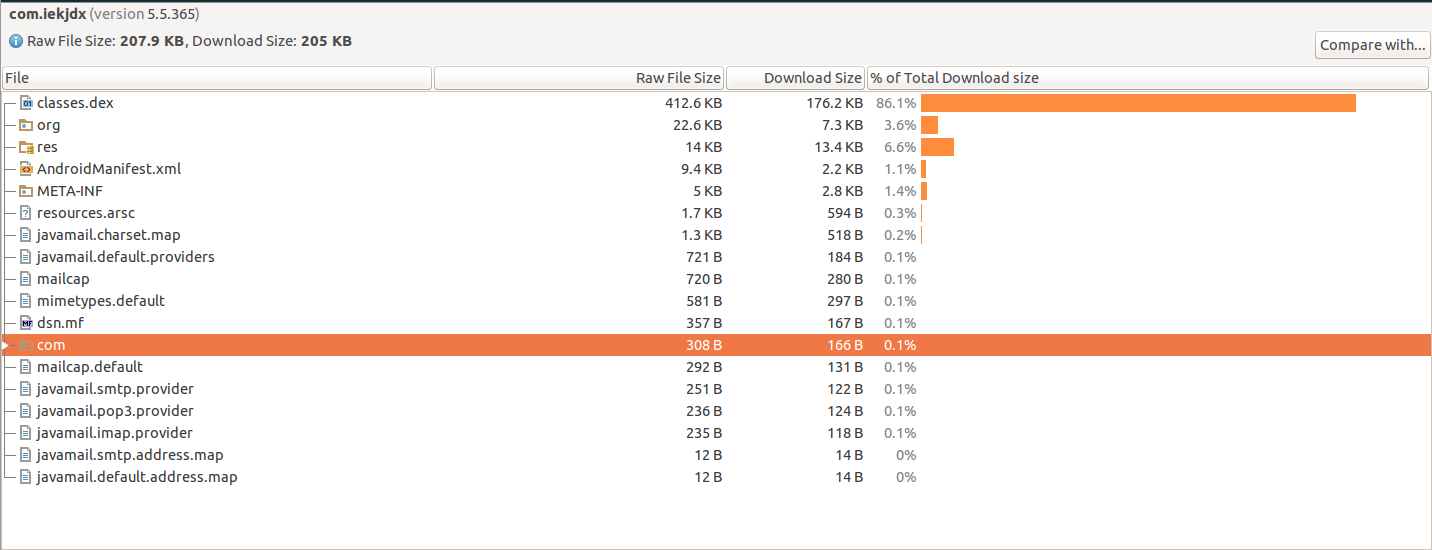Click the 124 B download size cell
The image size is (1432, 550).
click(x=844, y=411)
